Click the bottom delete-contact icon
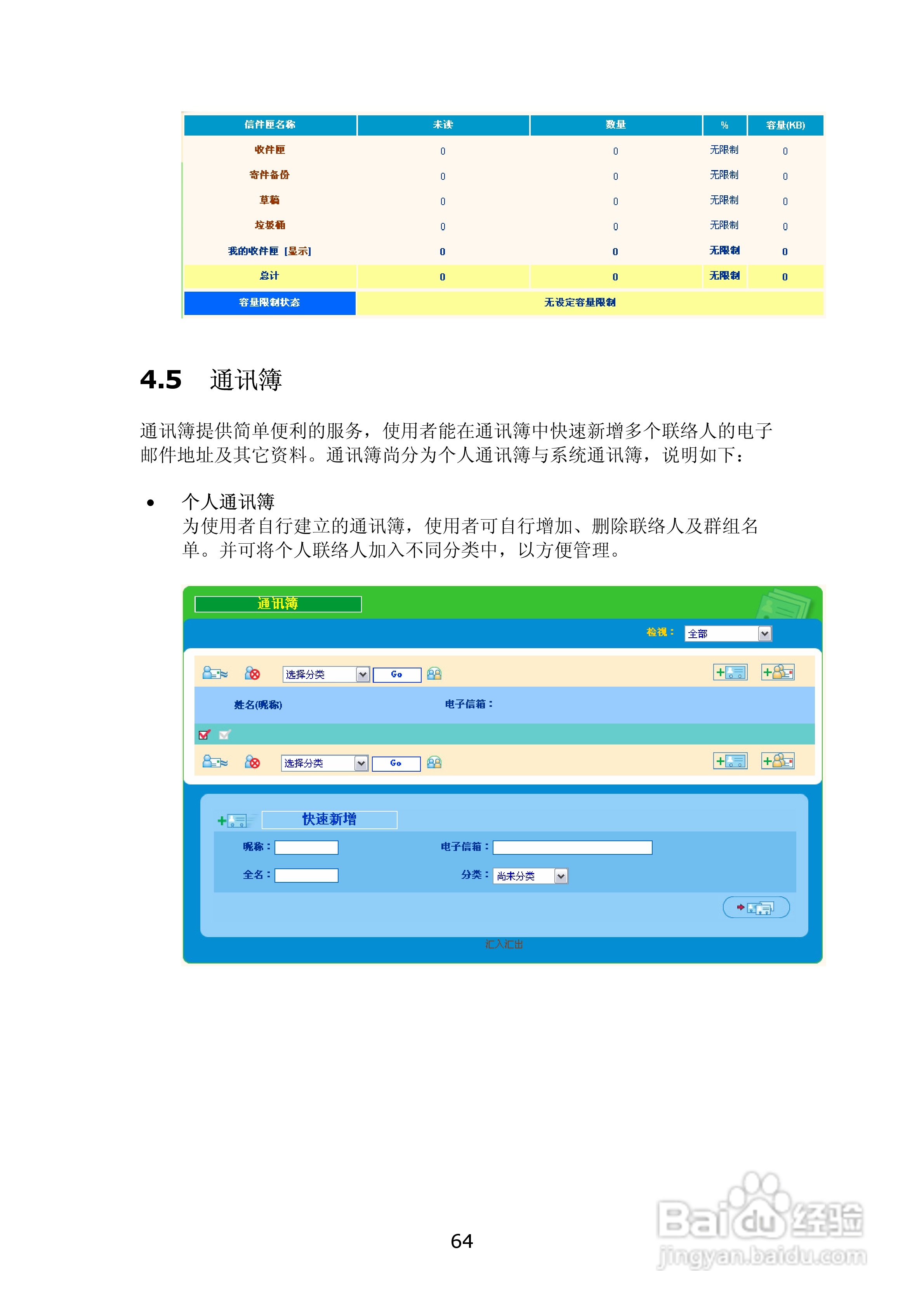Screen dimensions: 924x1308 [252, 762]
